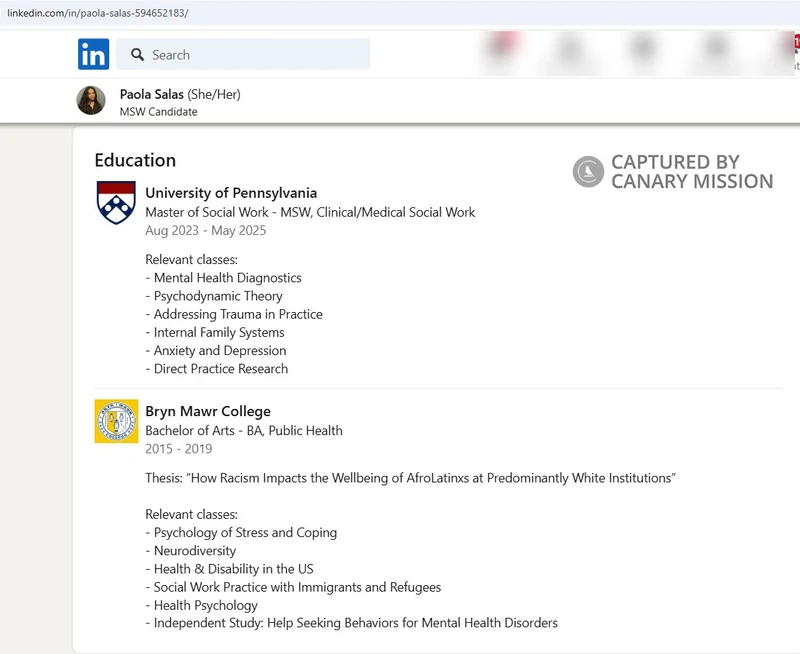Click the Health & Disability in the US entry
The width and height of the screenshot is (800, 654).
coord(230,569)
